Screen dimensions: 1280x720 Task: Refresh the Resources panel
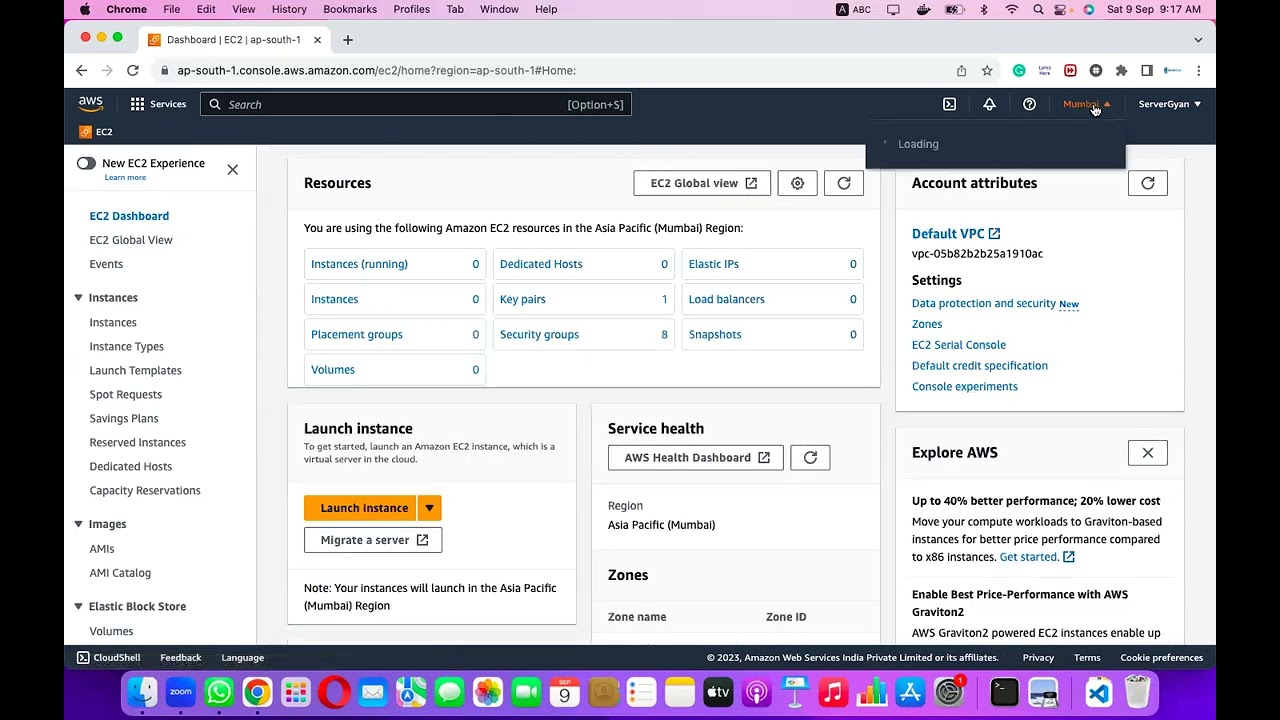844,183
